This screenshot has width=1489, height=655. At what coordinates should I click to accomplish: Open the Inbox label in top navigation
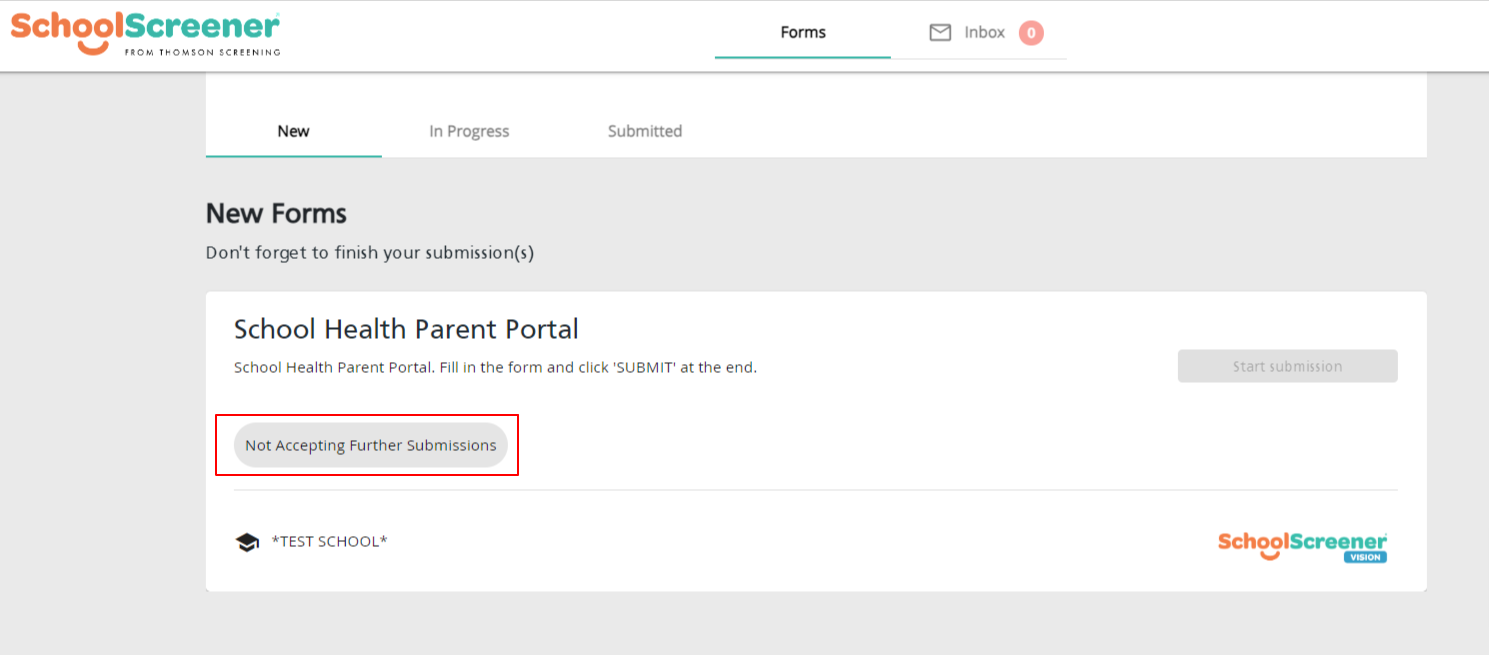coord(984,32)
